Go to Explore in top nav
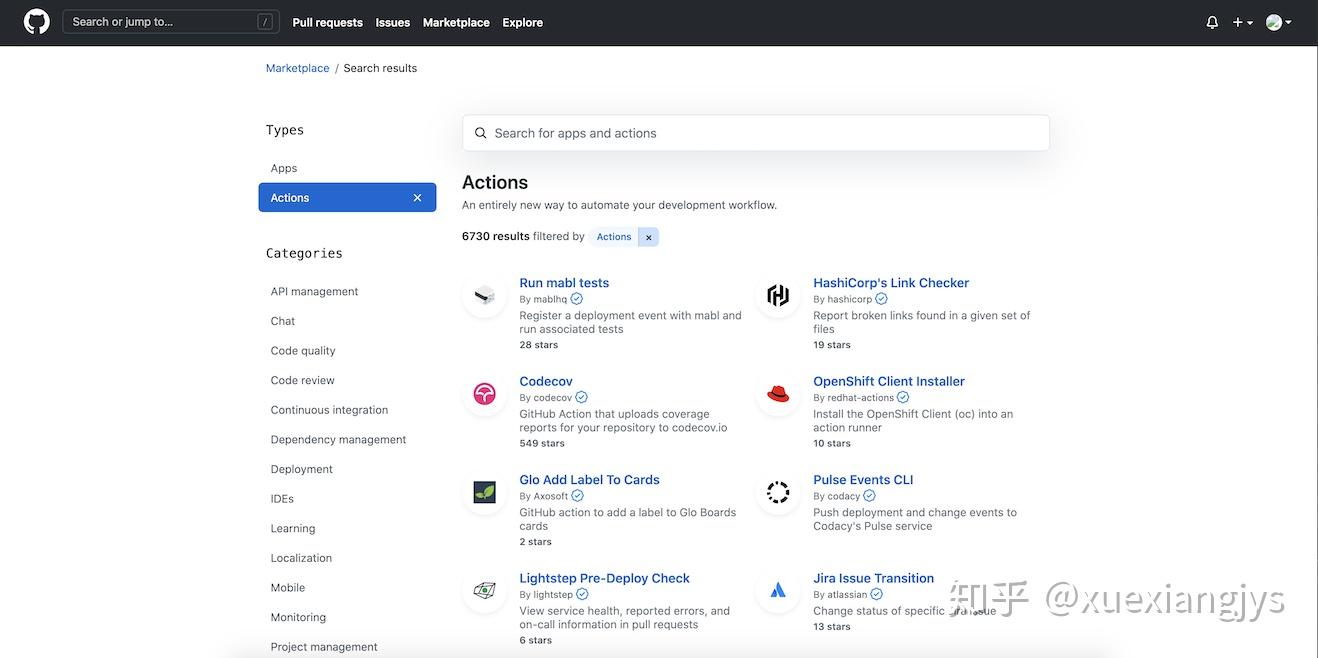Screen dimensions: 1318x658 click(522, 22)
